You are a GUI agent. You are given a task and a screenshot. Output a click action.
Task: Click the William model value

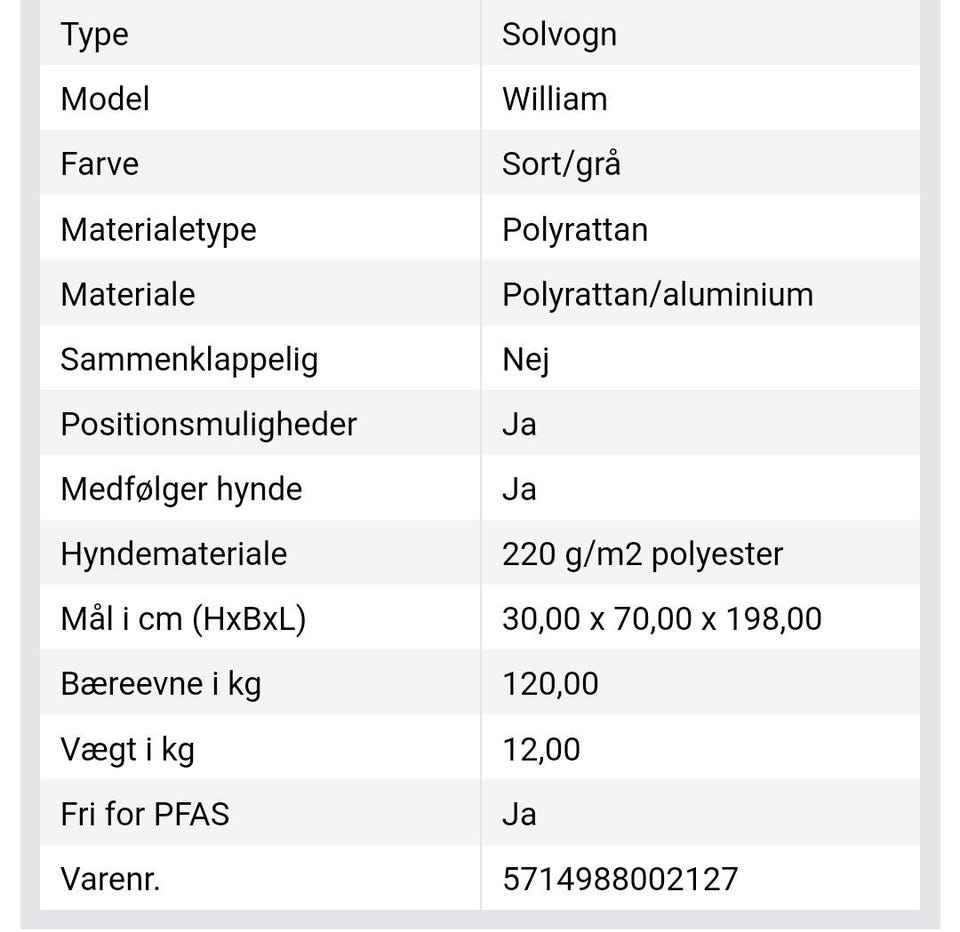pyautogui.click(x=554, y=99)
